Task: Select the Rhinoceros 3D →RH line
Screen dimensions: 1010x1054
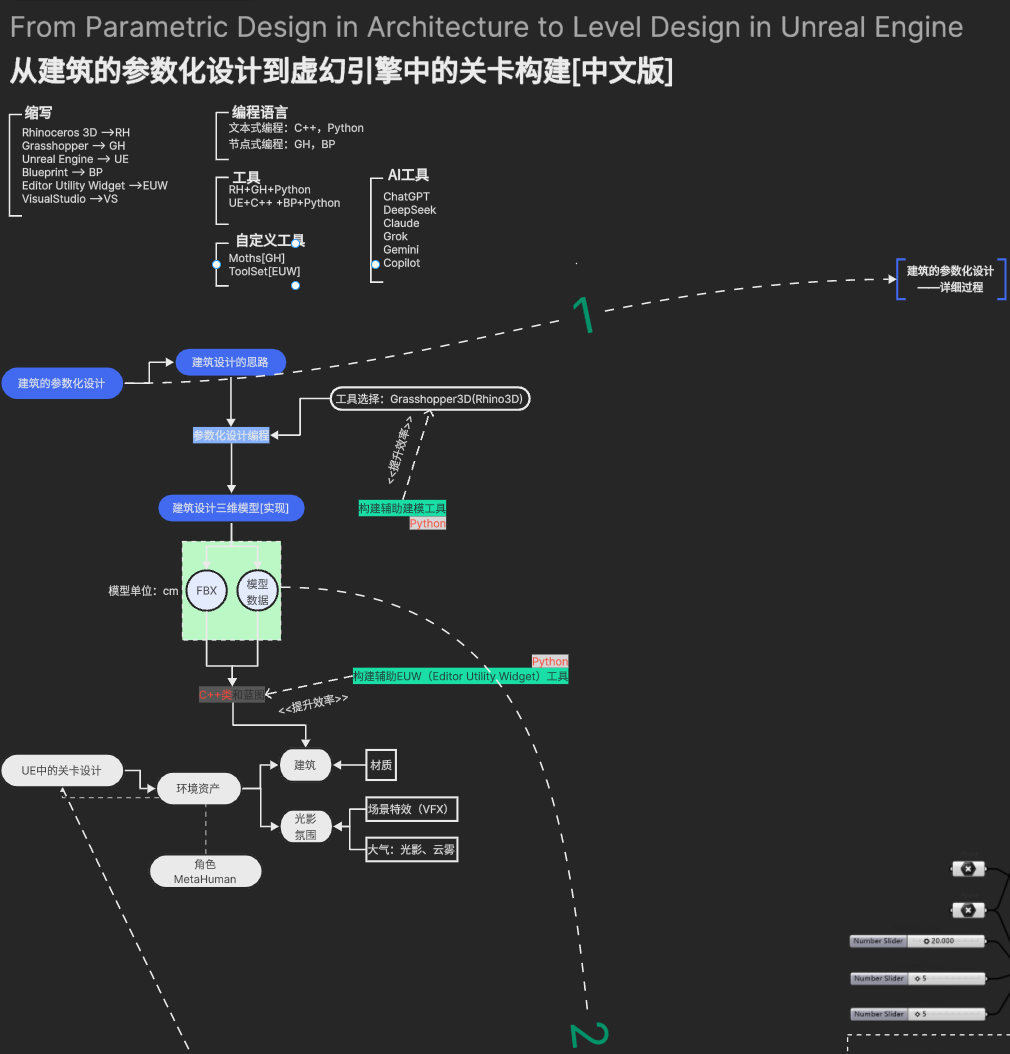Action: point(76,132)
